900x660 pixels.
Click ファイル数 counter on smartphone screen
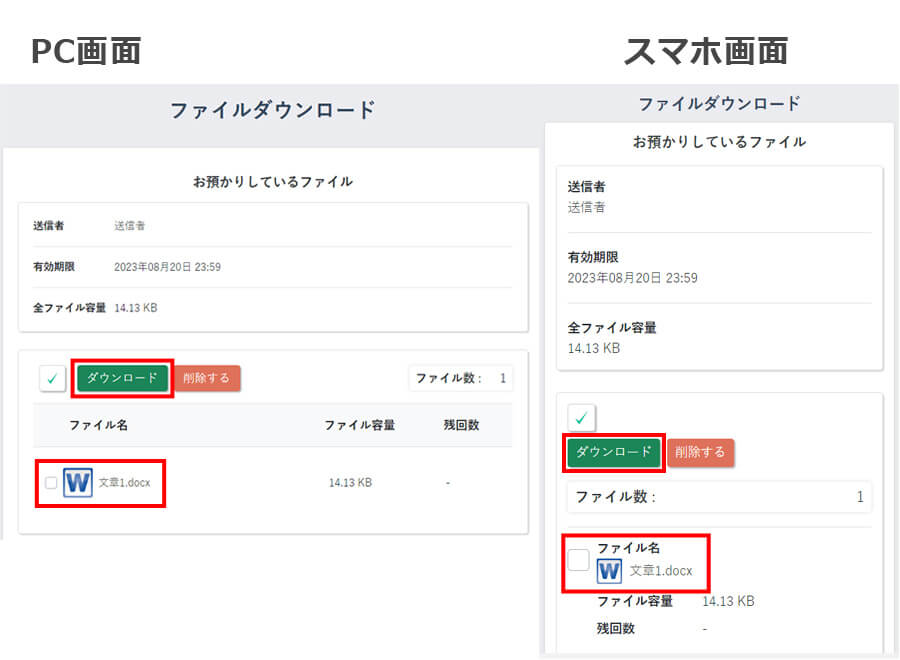click(719, 497)
